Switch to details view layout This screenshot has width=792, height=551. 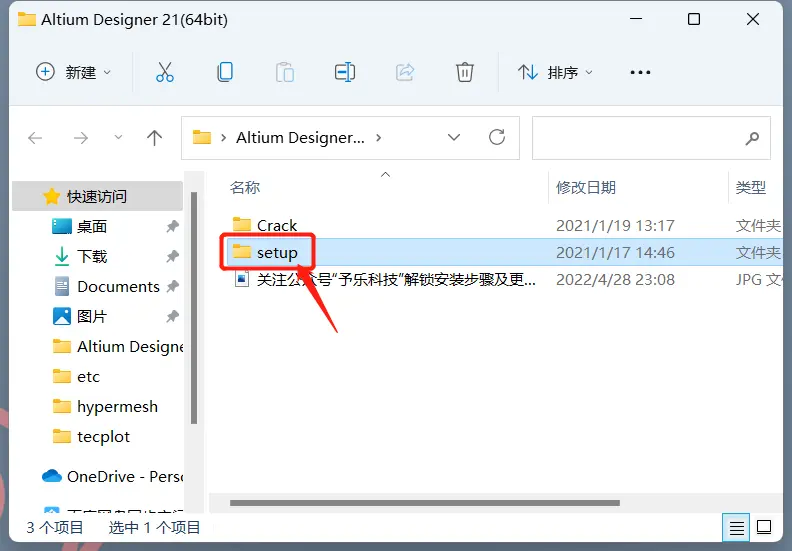pos(736,528)
